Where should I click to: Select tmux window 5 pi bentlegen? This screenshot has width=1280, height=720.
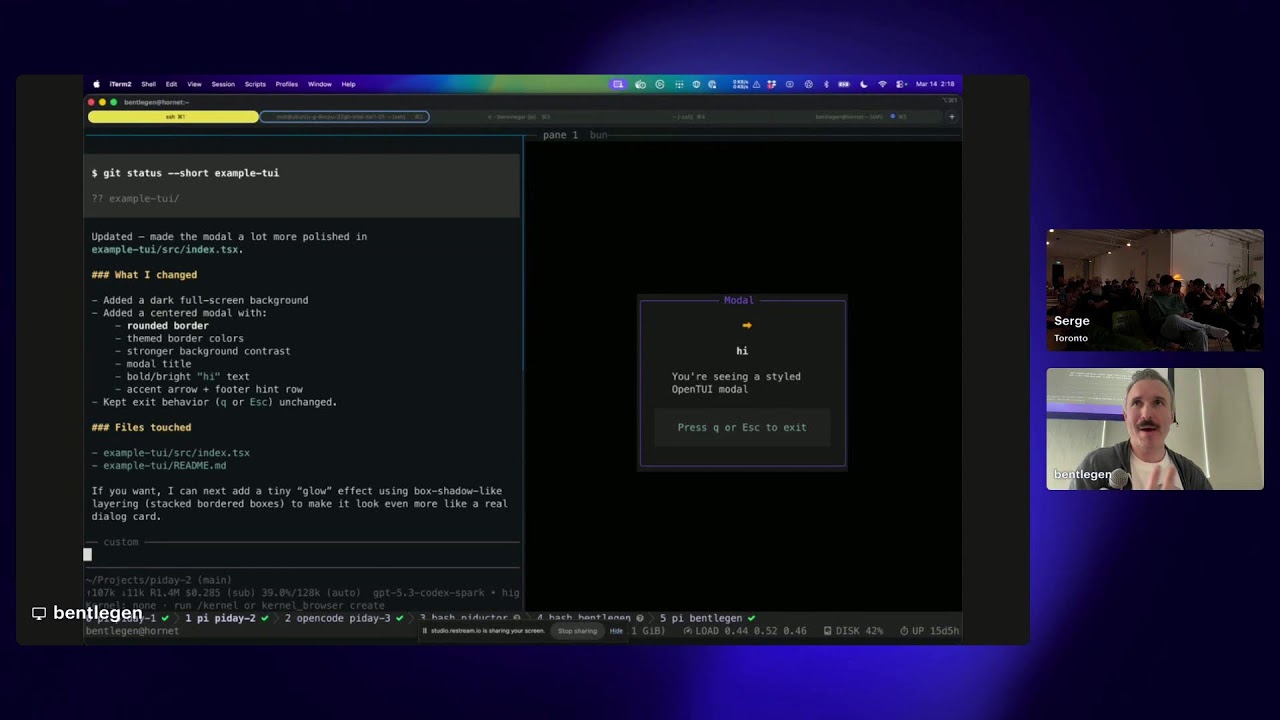[x=708, y=618]
